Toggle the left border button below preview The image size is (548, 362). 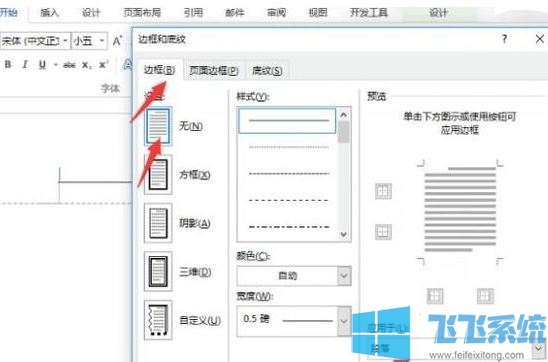435,296
